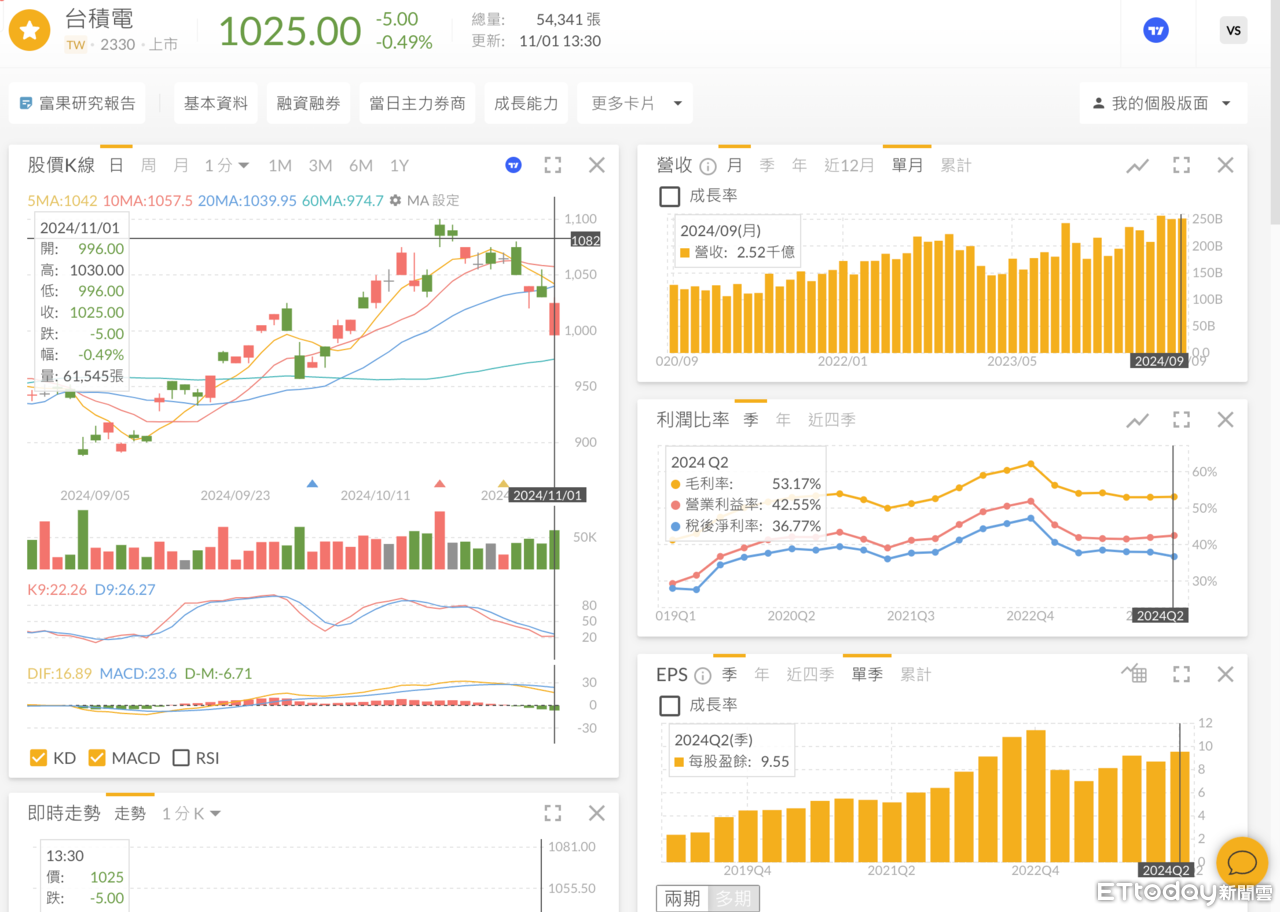Click the VS compare button
This screenshot has height=912, width=1280.
point(1234,30)
